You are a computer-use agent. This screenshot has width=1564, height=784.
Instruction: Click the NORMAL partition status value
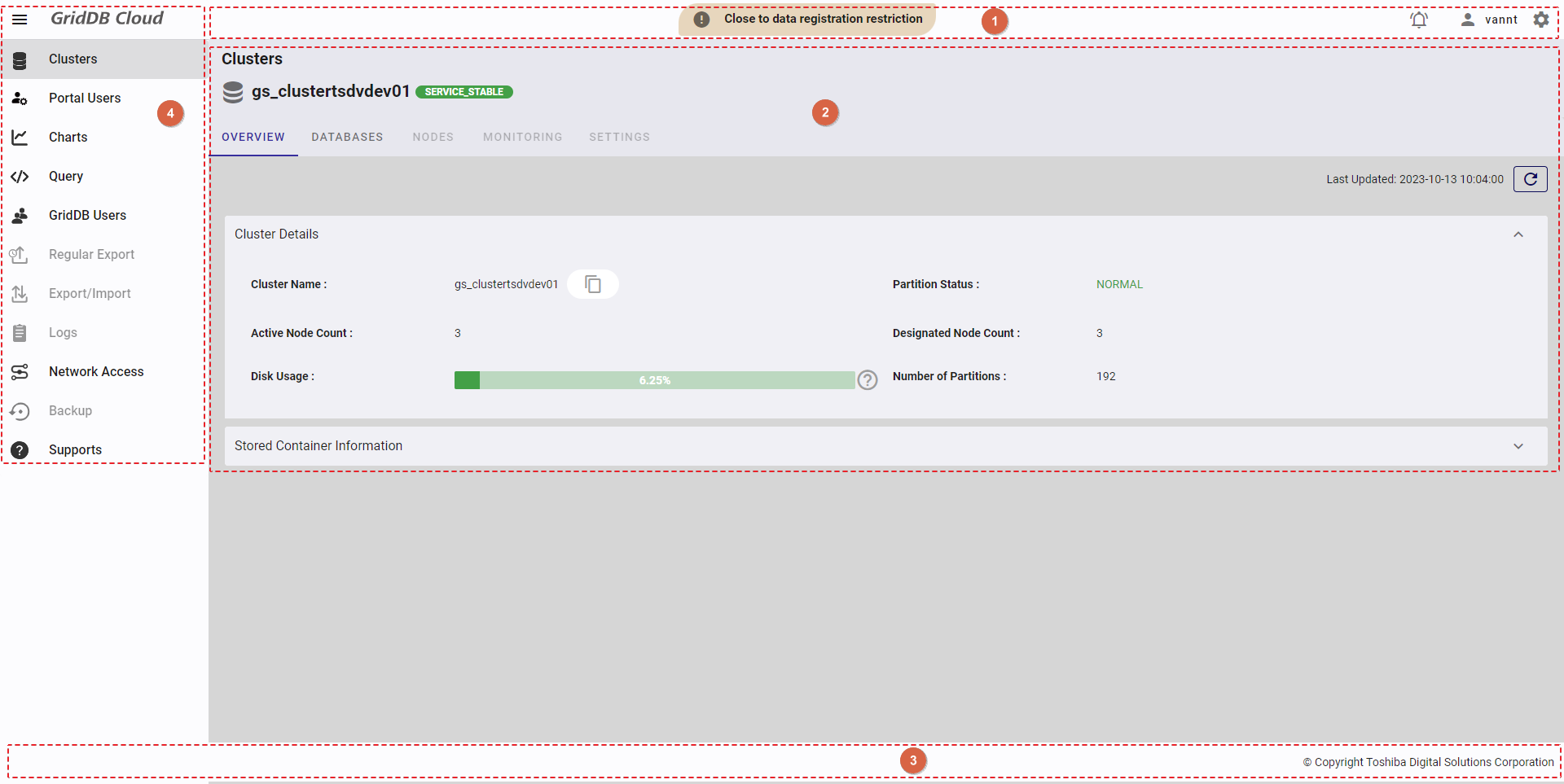(1119, 284)
